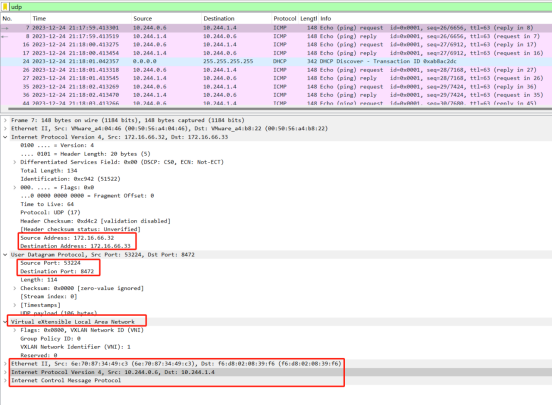Viewport: 552px width, 405px height.
Task: Collapse Virtual eXtensible Local Area Network node
Action: [5, 322]
